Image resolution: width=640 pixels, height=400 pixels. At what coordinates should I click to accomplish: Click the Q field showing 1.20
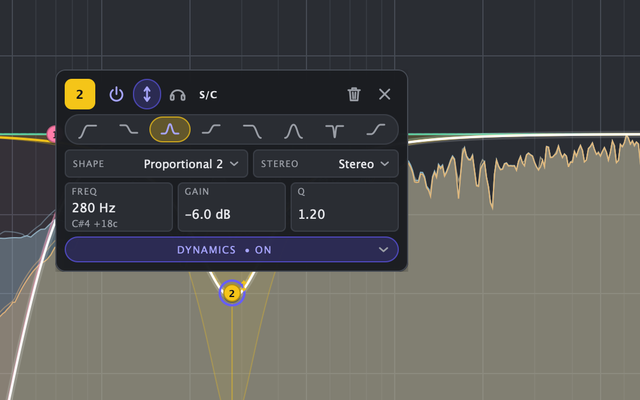(344, 207)
